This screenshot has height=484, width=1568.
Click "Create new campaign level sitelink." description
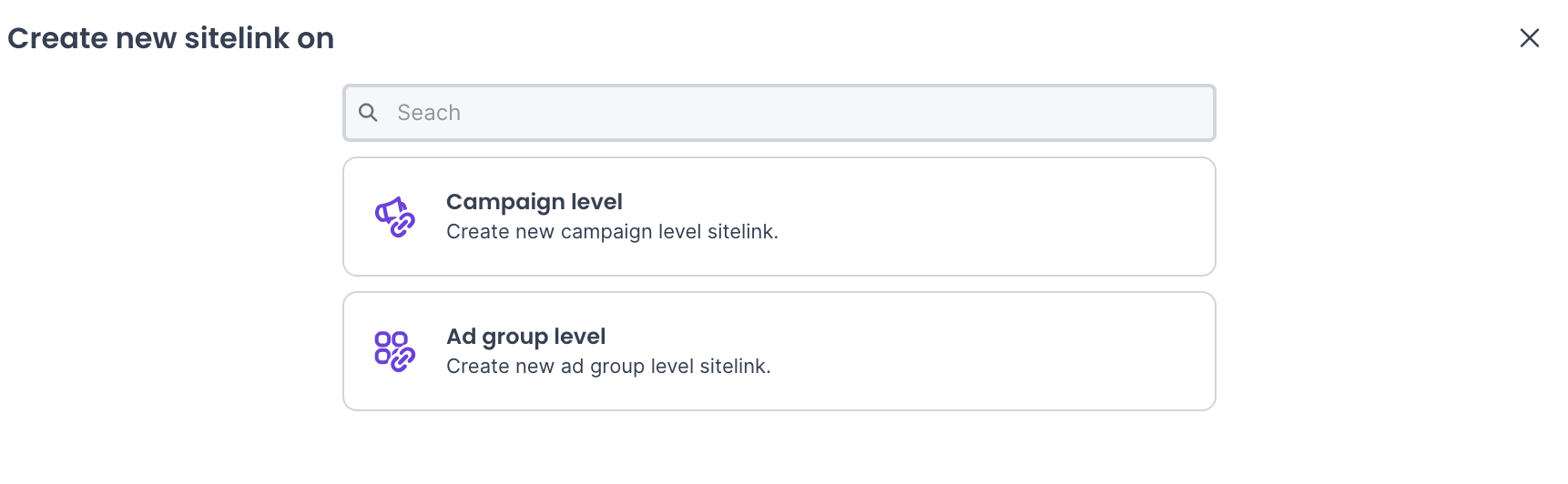(x=612, y=232)
